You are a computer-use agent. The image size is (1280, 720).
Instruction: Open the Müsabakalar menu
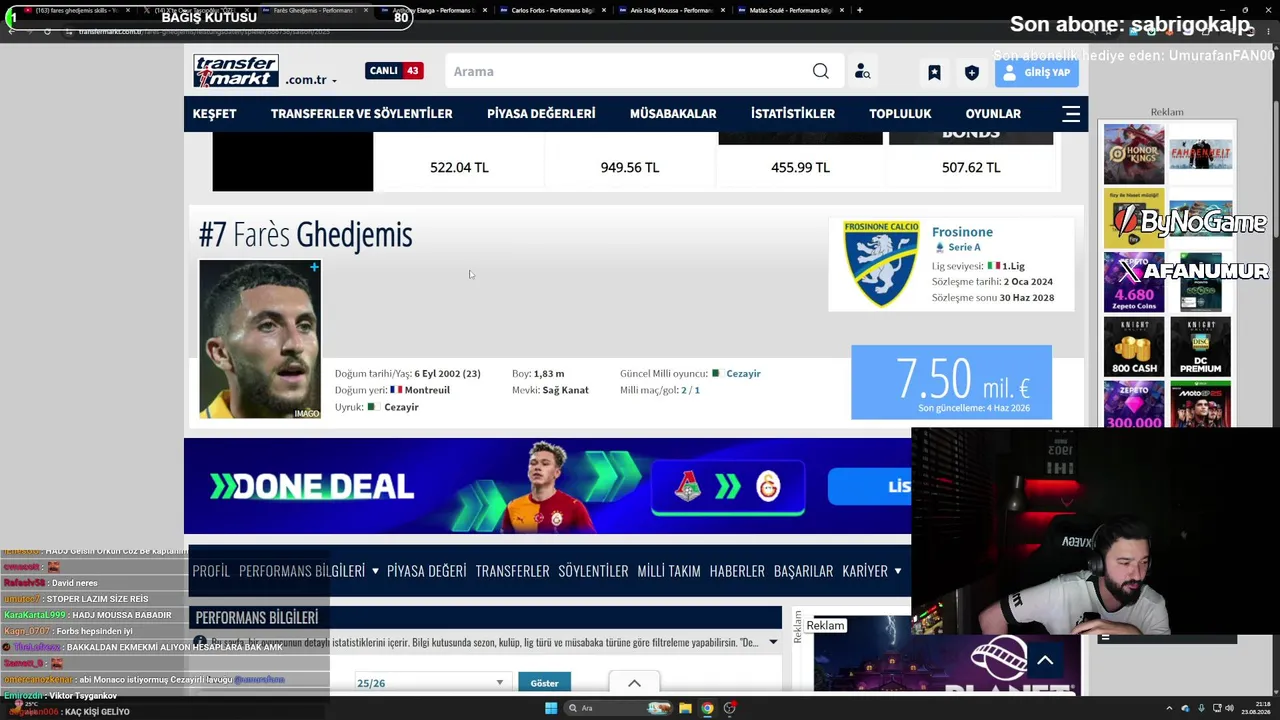673,114
